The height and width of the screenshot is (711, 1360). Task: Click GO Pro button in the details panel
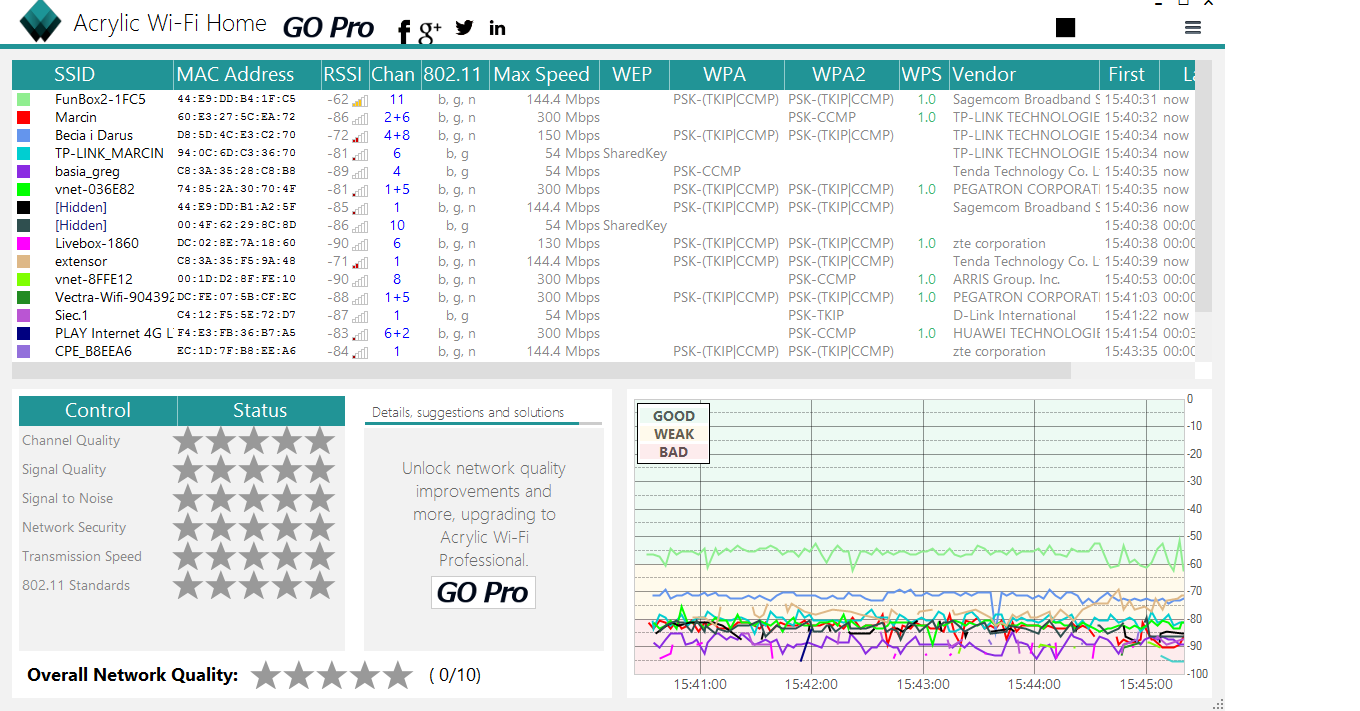(x=483, y=592)
